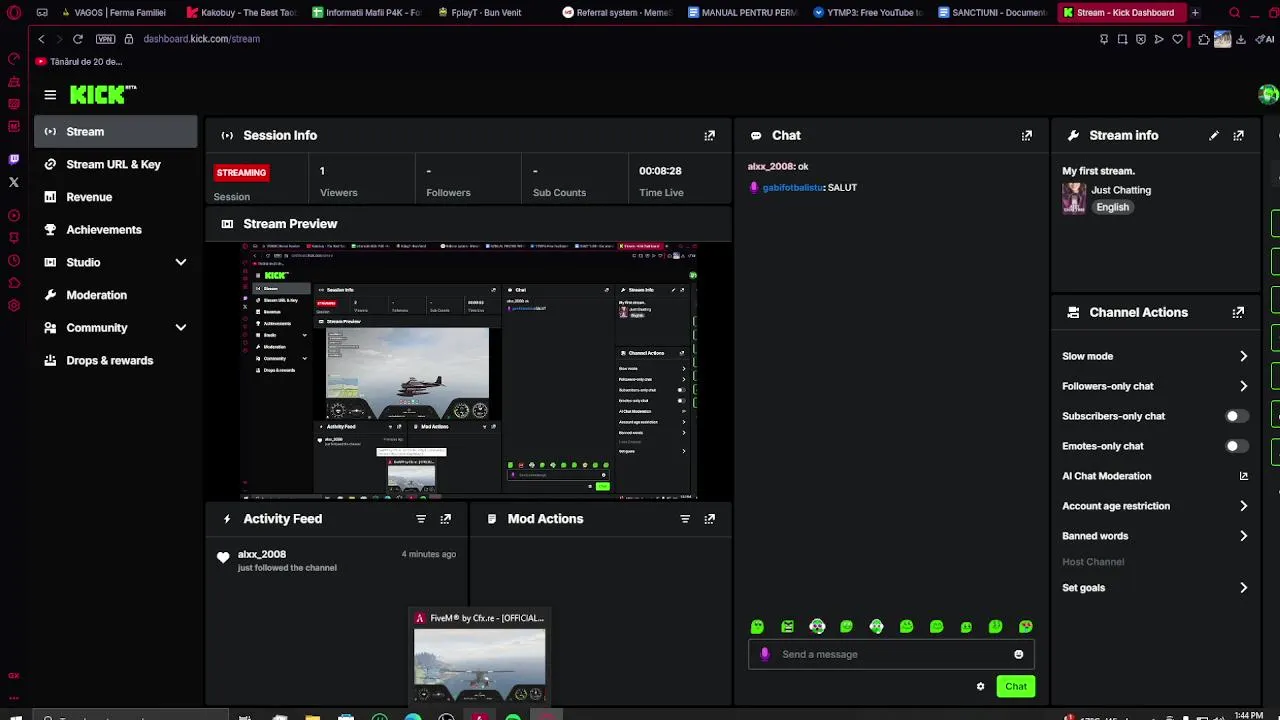The width and height of the screenshot is (1280, 720).
Task: Open Drops & rewards page
Action: click(x=115, y=360)
